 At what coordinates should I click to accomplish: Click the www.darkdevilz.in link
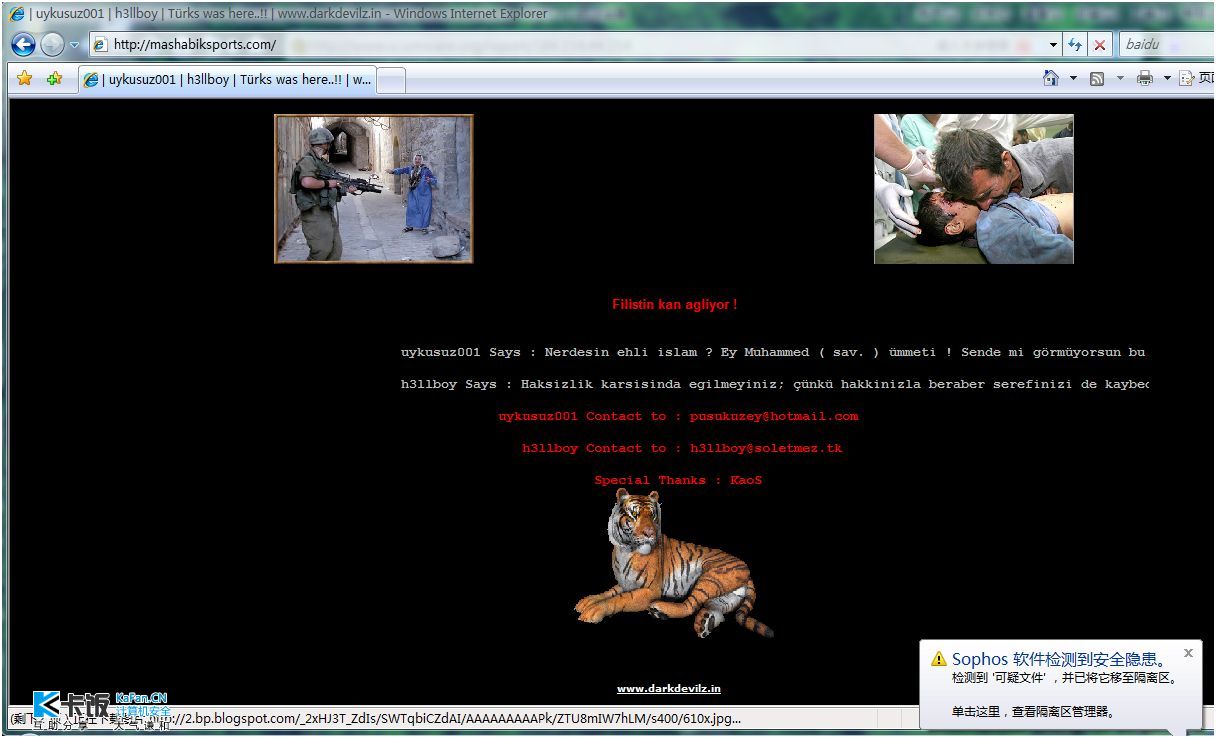pos(668,688)
